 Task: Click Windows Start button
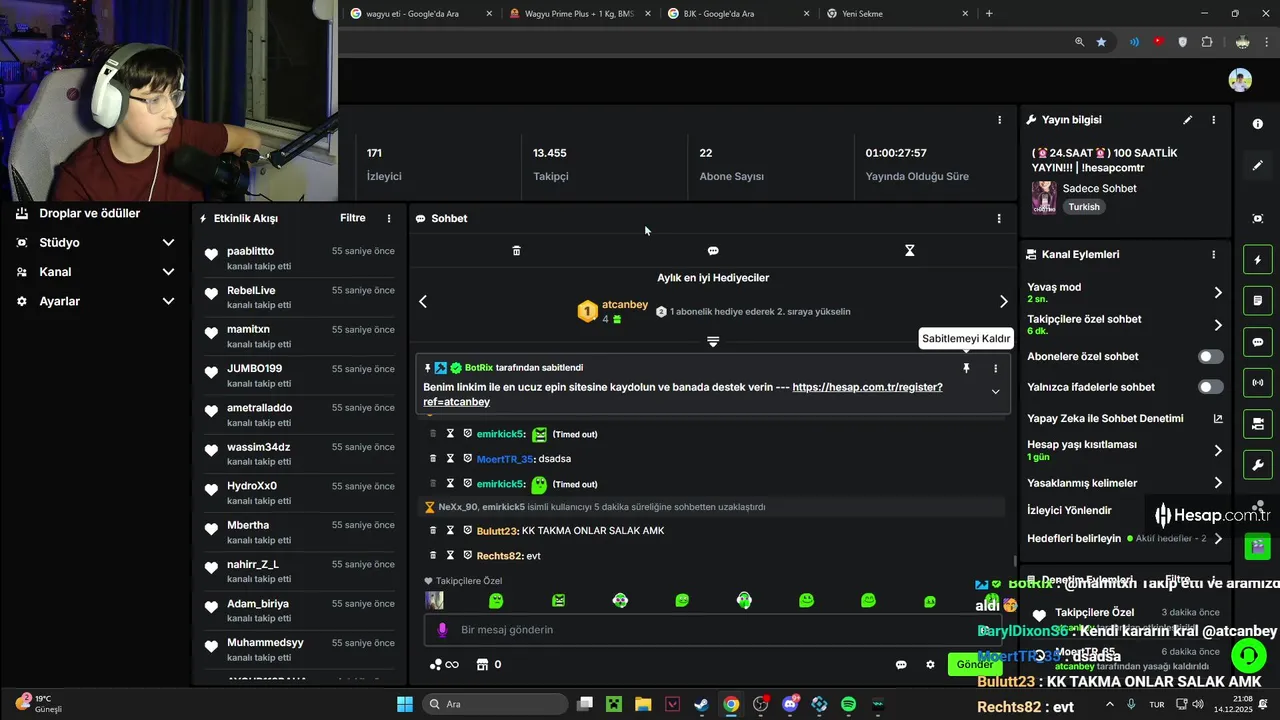click(x=405, y=704)
